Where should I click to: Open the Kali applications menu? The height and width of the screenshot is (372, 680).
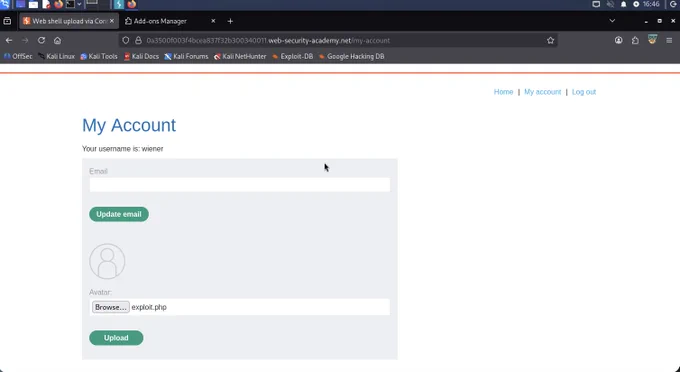4,4
